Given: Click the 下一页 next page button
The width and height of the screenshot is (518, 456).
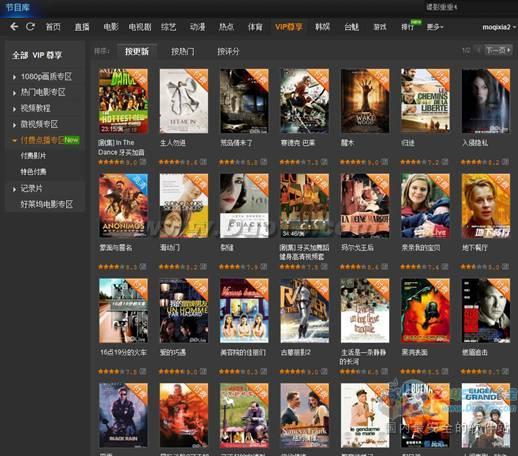Looking at the screenshot, I should click(x=498, y=50).
